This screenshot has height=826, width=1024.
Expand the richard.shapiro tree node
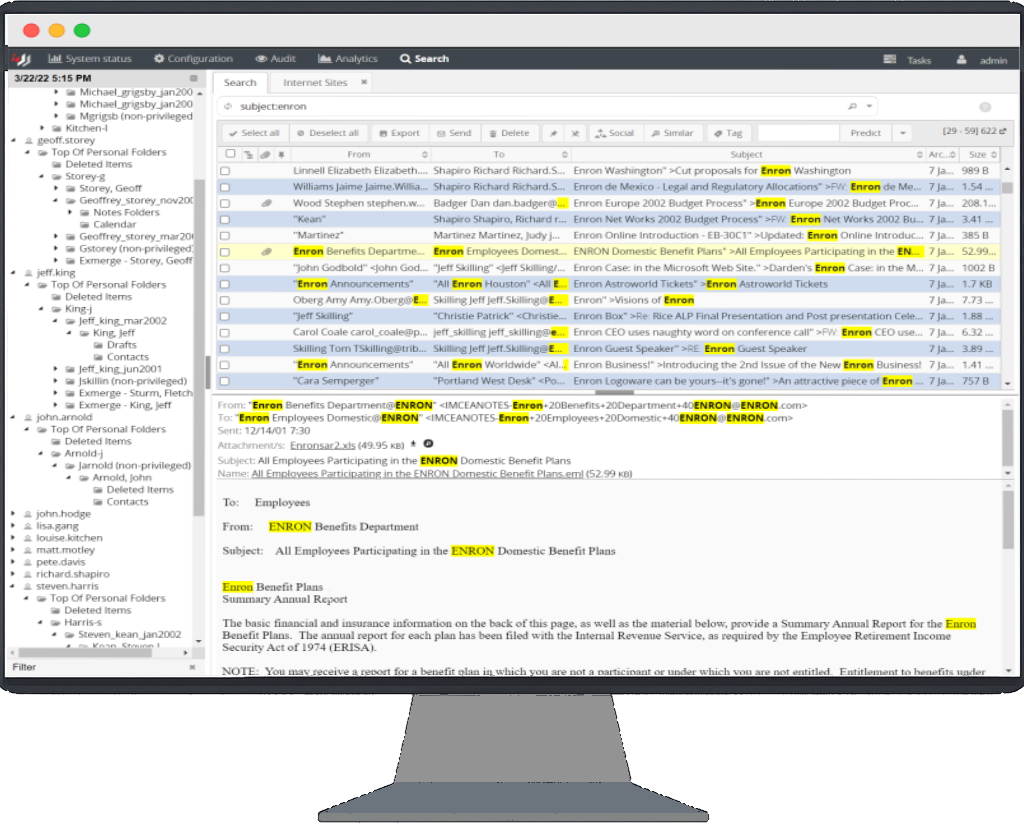[x=13, y=574]
